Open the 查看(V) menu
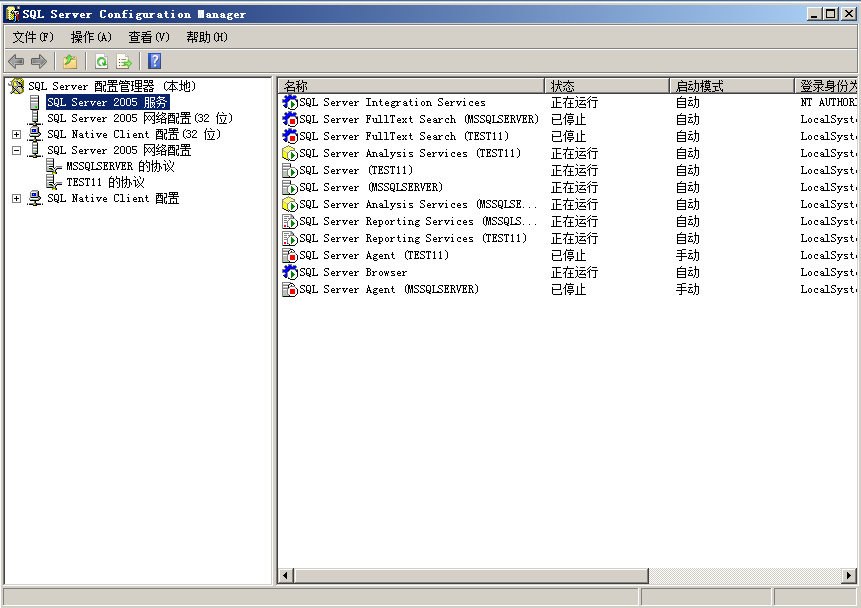This screenshot has height=608, width=861. point(149,37)
